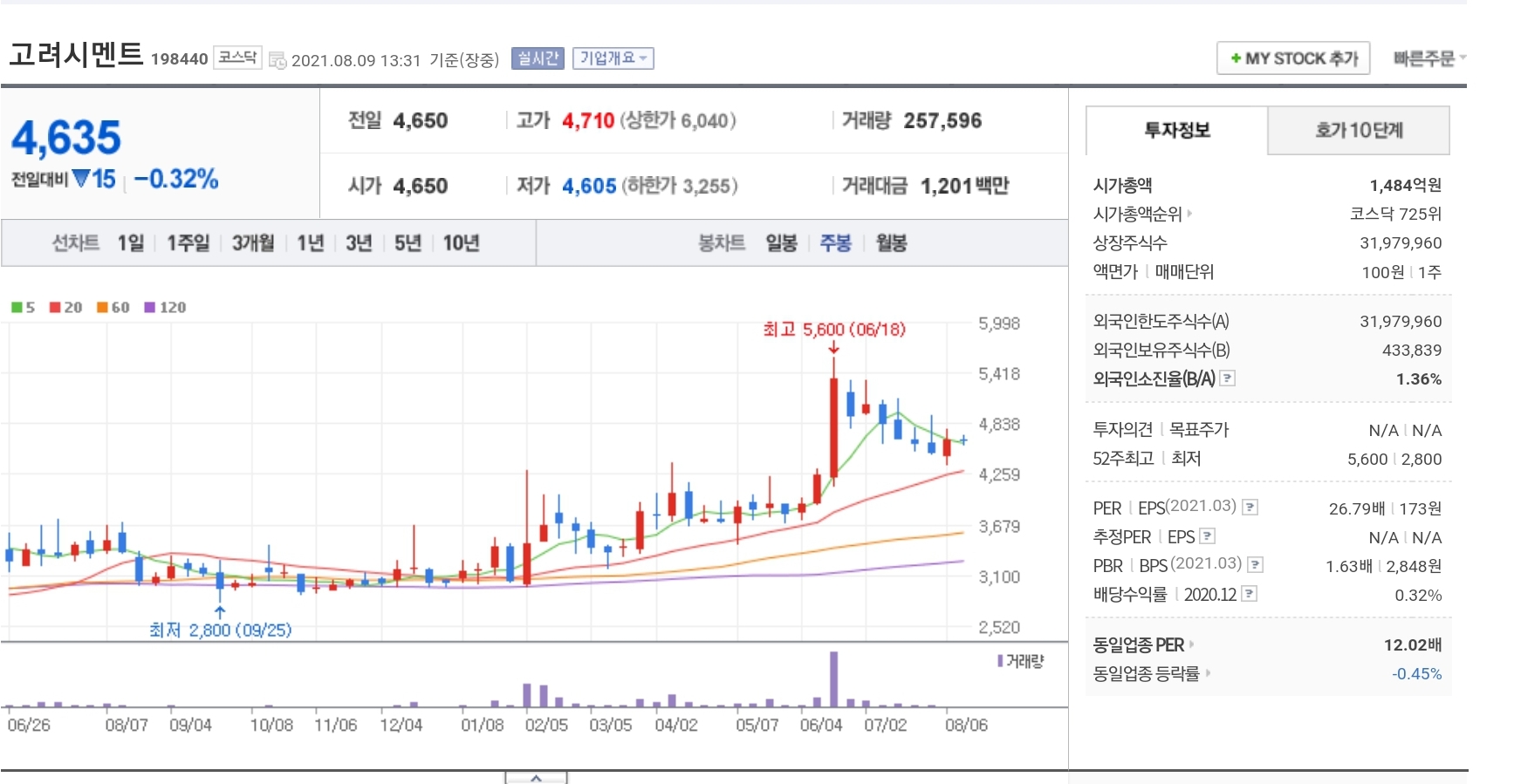The image size is (1514, 784).
Task: Open help icon next to 외국인소진율(B/A)
Action: pyautogui.click(x=1228, y=378)
